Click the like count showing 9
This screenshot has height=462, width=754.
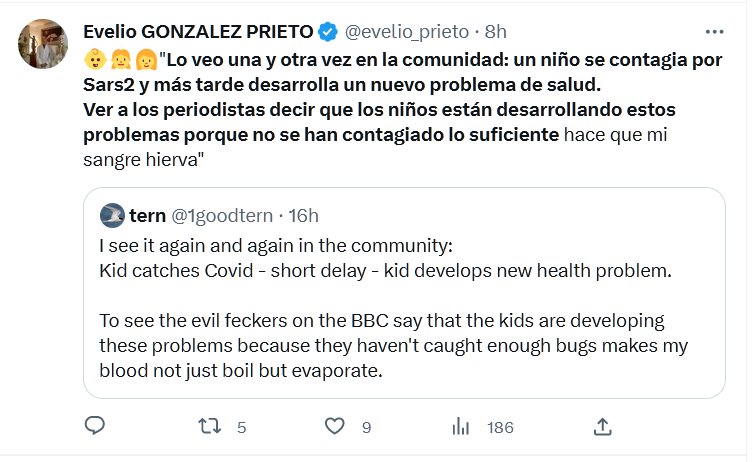click(x=366, y=427)
